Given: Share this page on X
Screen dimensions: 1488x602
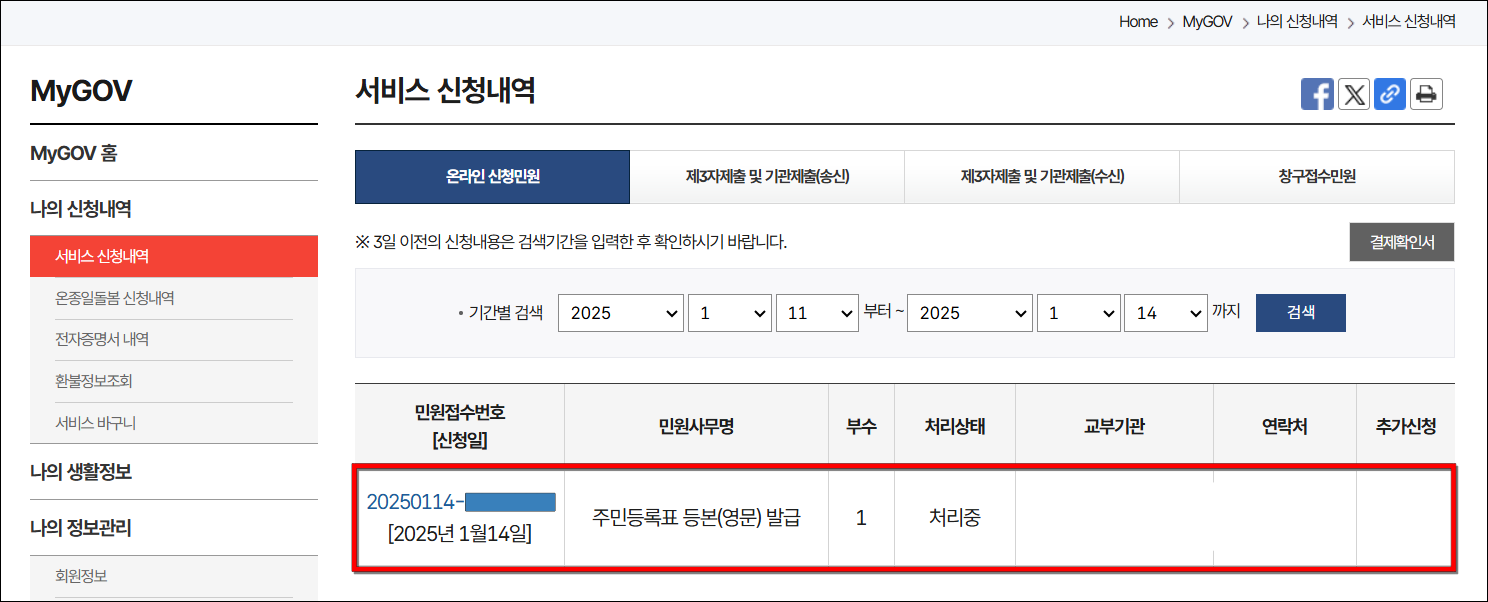Looking at the screenshot, I should point(1354,93).
